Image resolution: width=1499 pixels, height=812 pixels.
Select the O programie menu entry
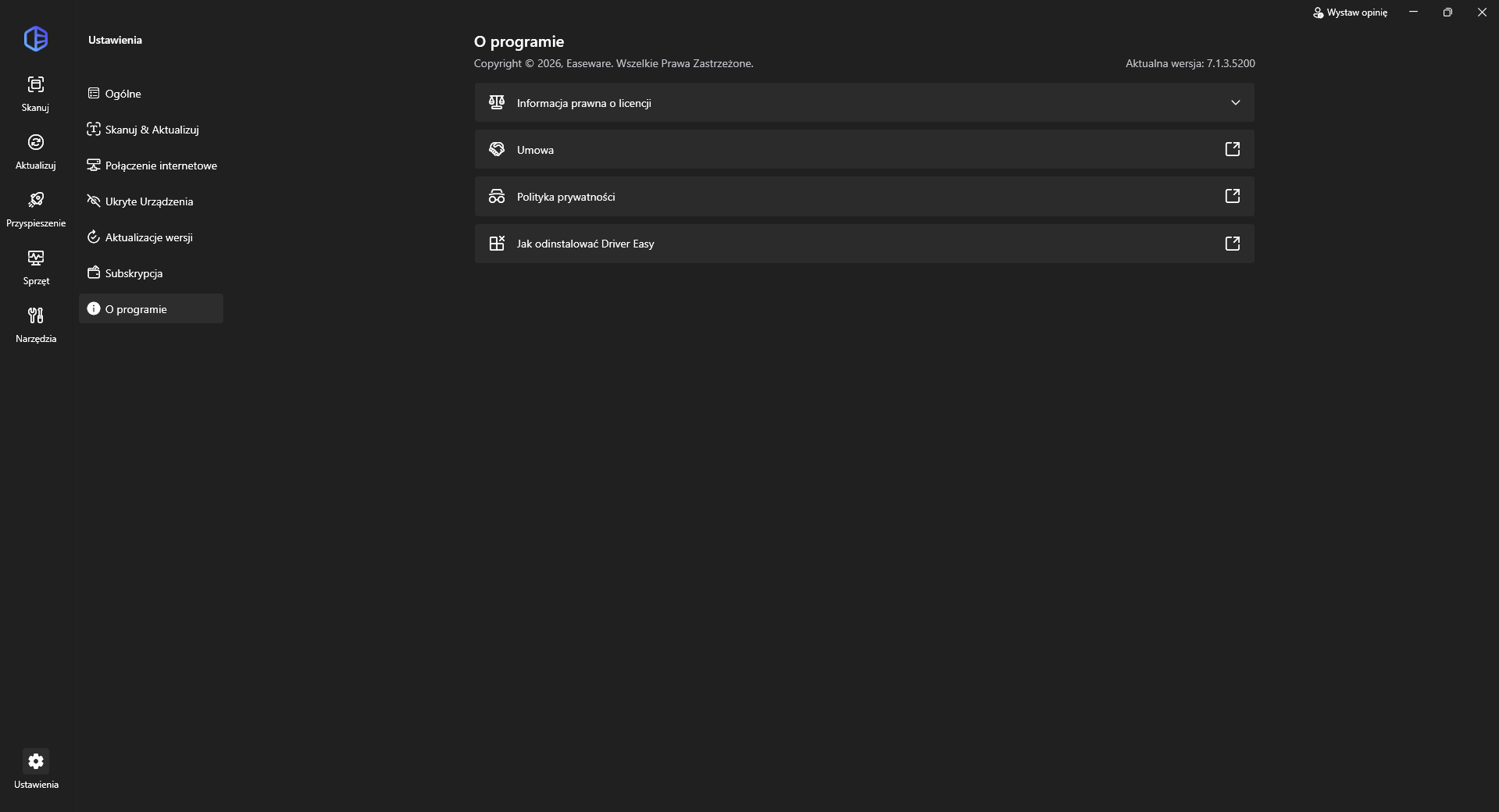click(151, 309)
